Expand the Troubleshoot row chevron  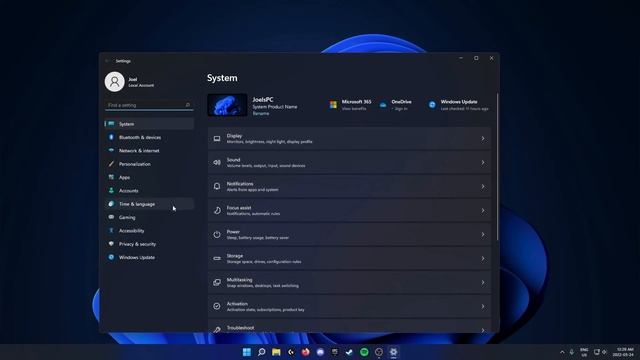[483, 330]
